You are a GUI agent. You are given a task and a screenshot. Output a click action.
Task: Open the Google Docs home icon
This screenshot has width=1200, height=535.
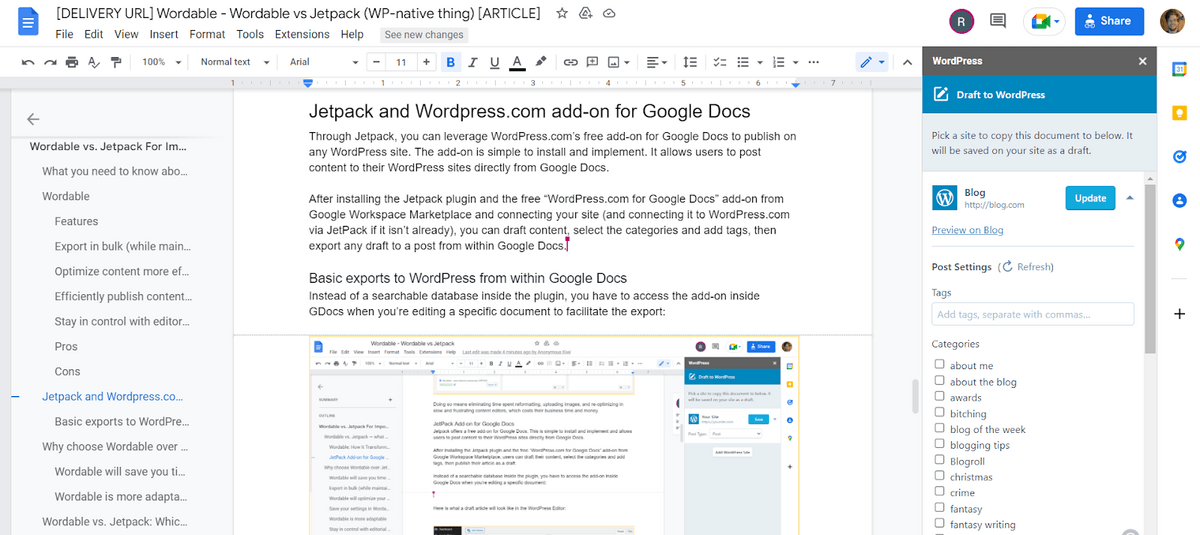click(28, 22)
